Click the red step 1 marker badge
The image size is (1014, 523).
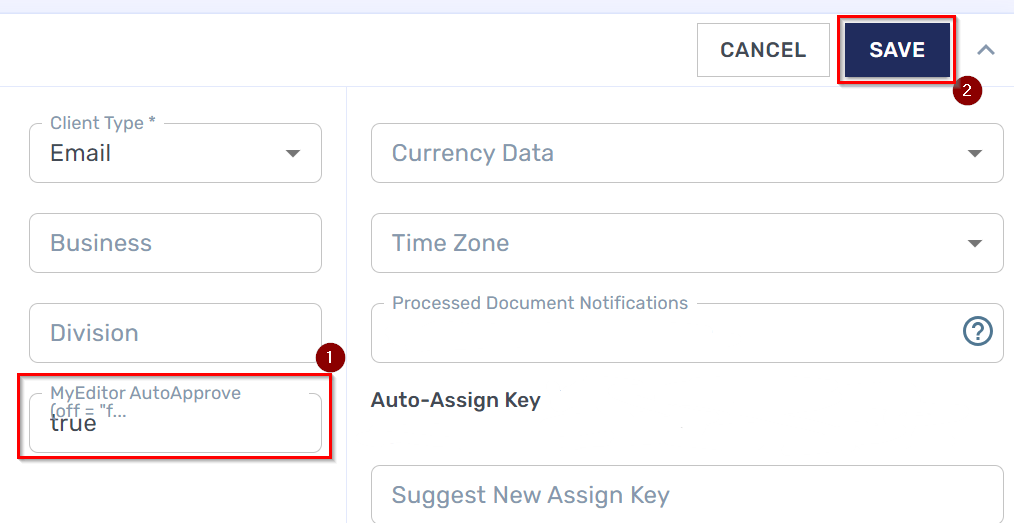tap(330, 358)
